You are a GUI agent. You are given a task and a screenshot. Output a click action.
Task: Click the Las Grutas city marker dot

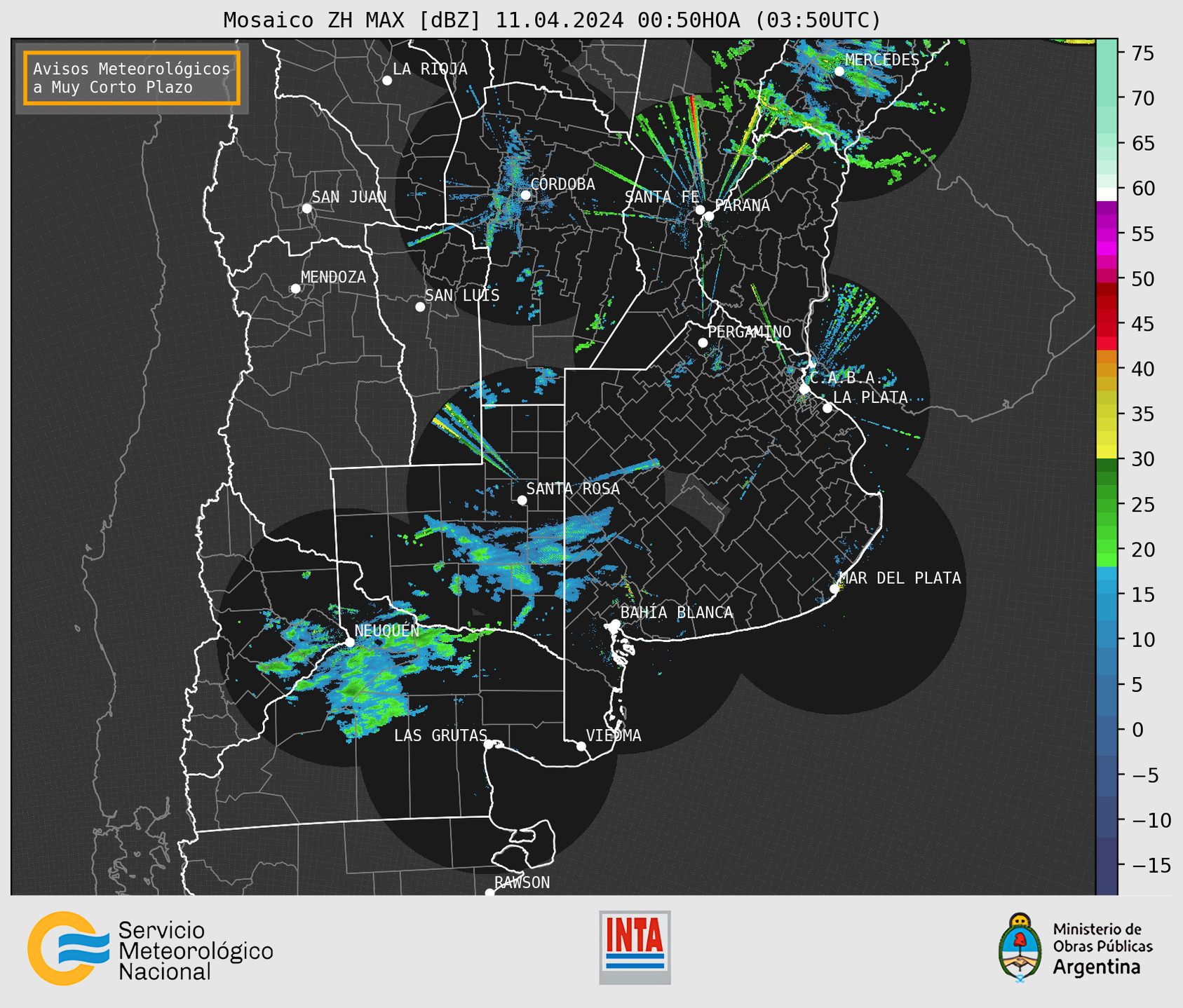489,744
